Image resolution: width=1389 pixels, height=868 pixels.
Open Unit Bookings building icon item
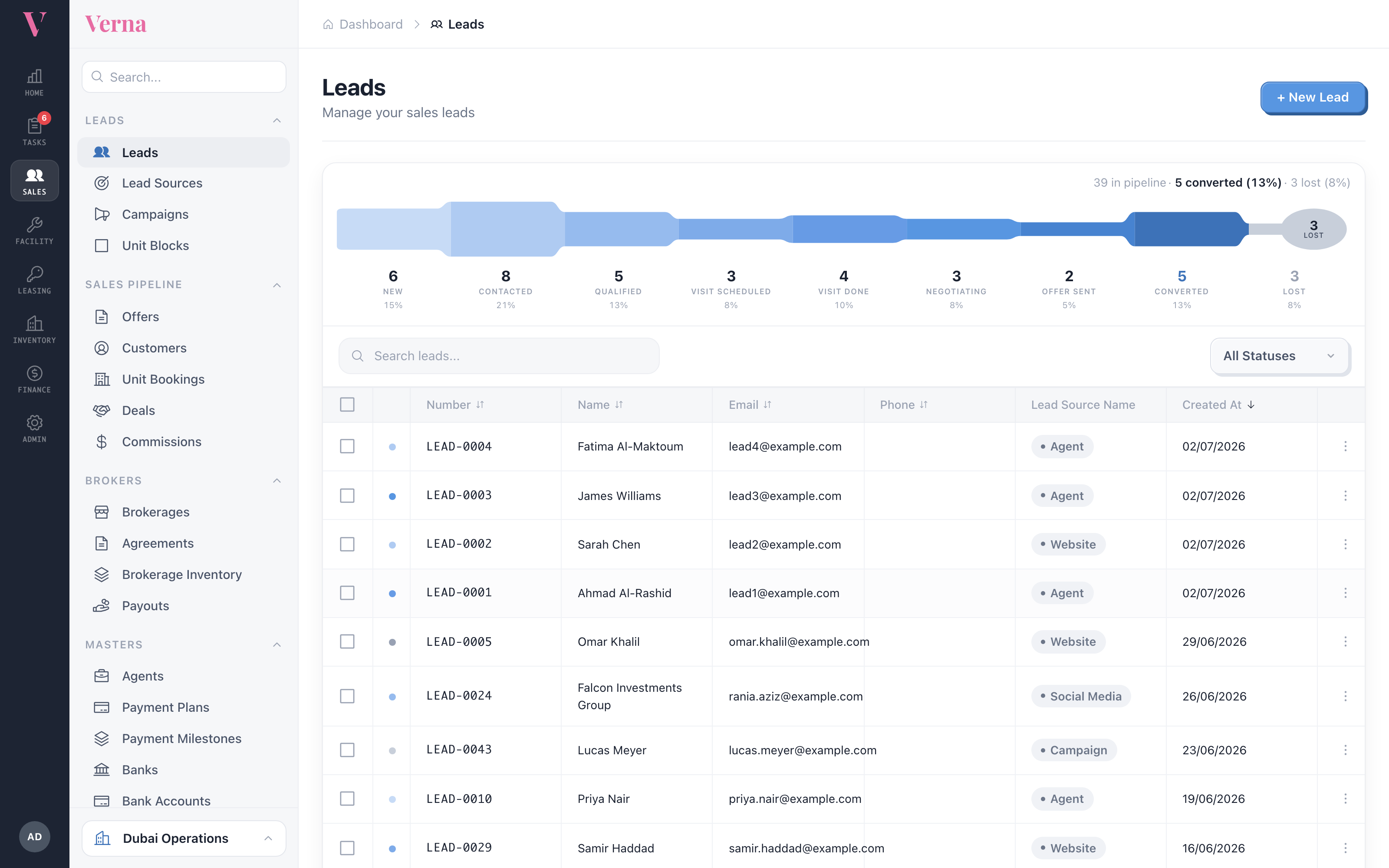point(184,379)
